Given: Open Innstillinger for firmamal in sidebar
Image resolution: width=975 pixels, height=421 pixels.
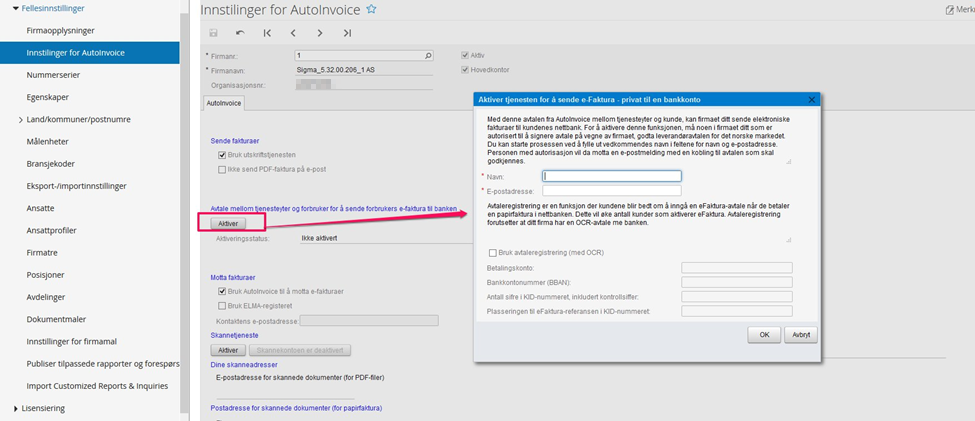Looking at the screenshot, I should (x=72, y=341).
